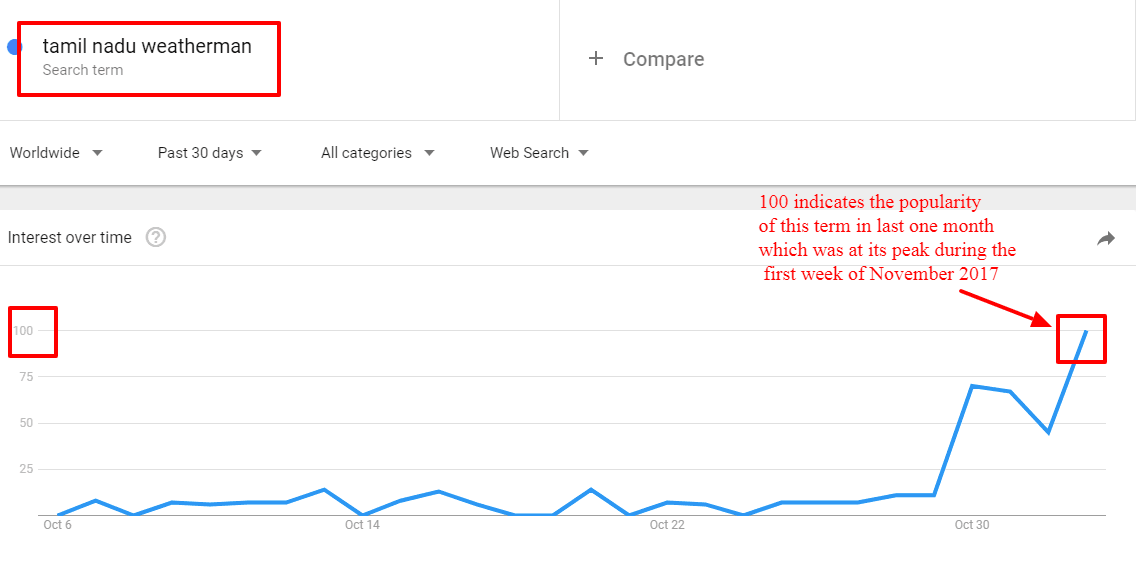The width and height of the screenshot is (1136, 581).
Task: Click the Oct 22 axis label
Action: click(x=667, y=524)
